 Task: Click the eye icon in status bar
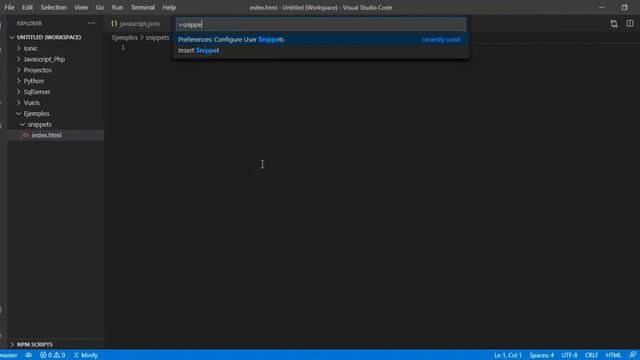(x=29, y=355)
